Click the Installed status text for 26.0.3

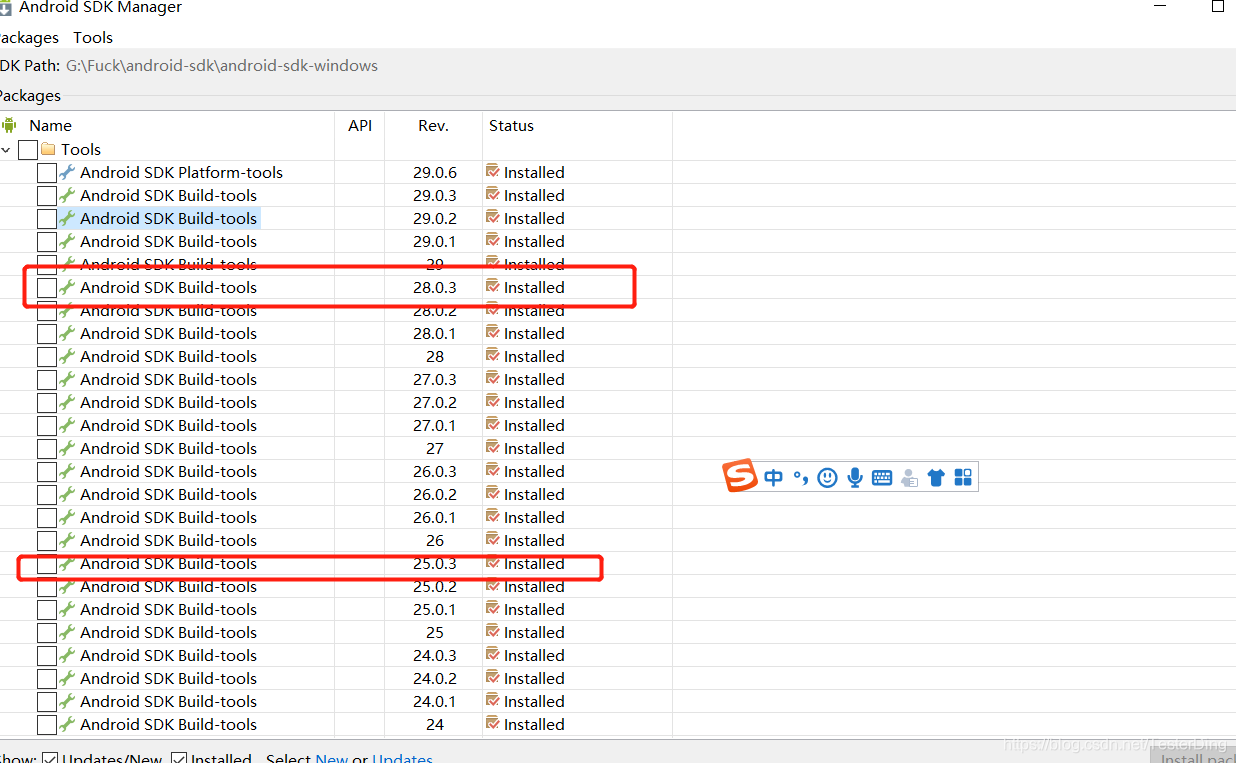(x=534, y=471)
